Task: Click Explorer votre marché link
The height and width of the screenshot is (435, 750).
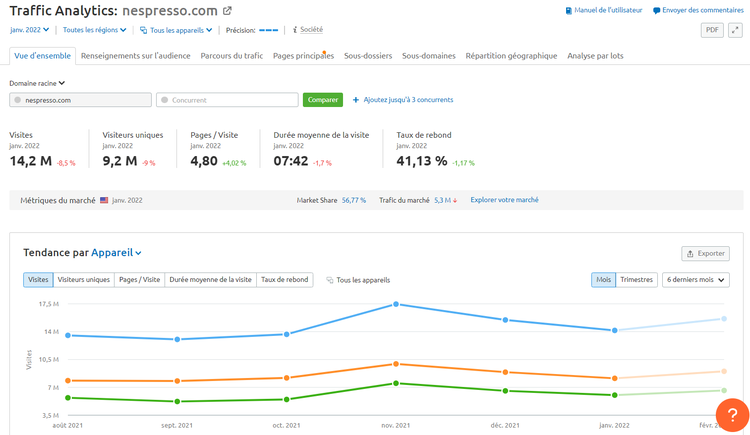Action: click(504, 200)
